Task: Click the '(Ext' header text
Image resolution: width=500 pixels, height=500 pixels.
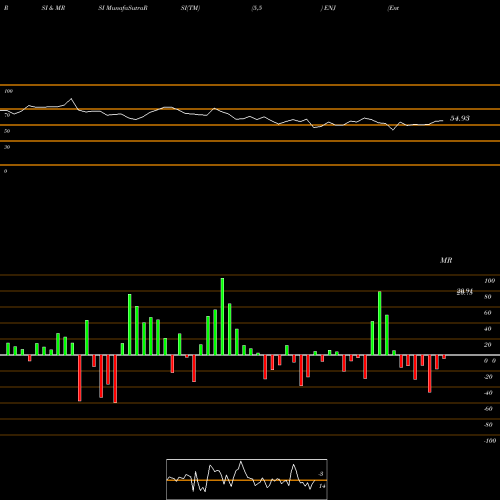Action: pos(393,8)
